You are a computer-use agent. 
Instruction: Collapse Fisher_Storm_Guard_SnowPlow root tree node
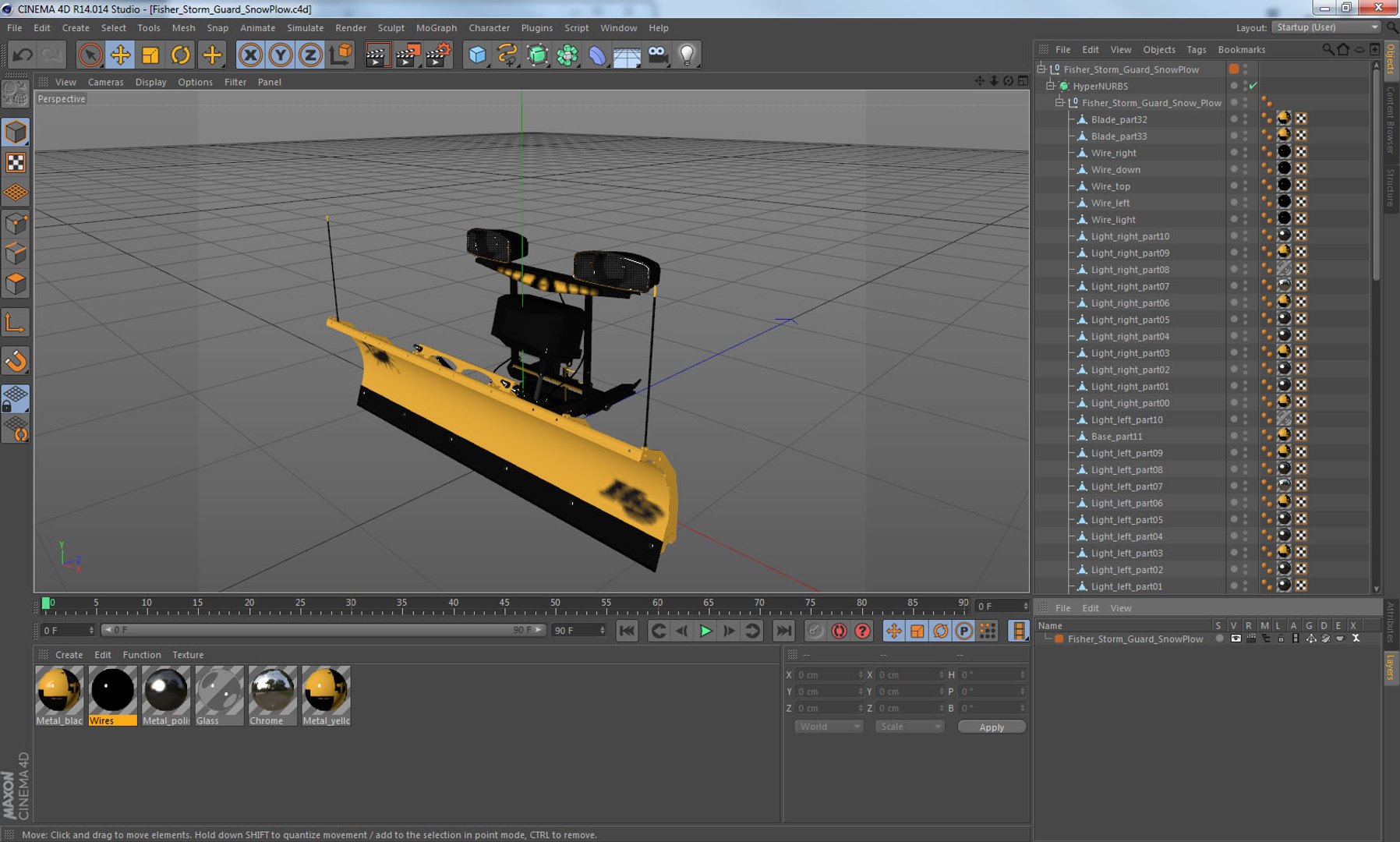1041,69
